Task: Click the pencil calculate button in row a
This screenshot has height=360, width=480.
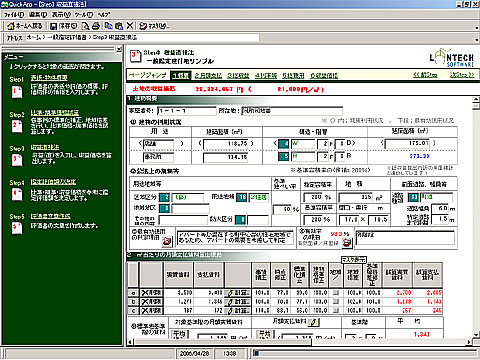Action: click(x=238, y=293)
